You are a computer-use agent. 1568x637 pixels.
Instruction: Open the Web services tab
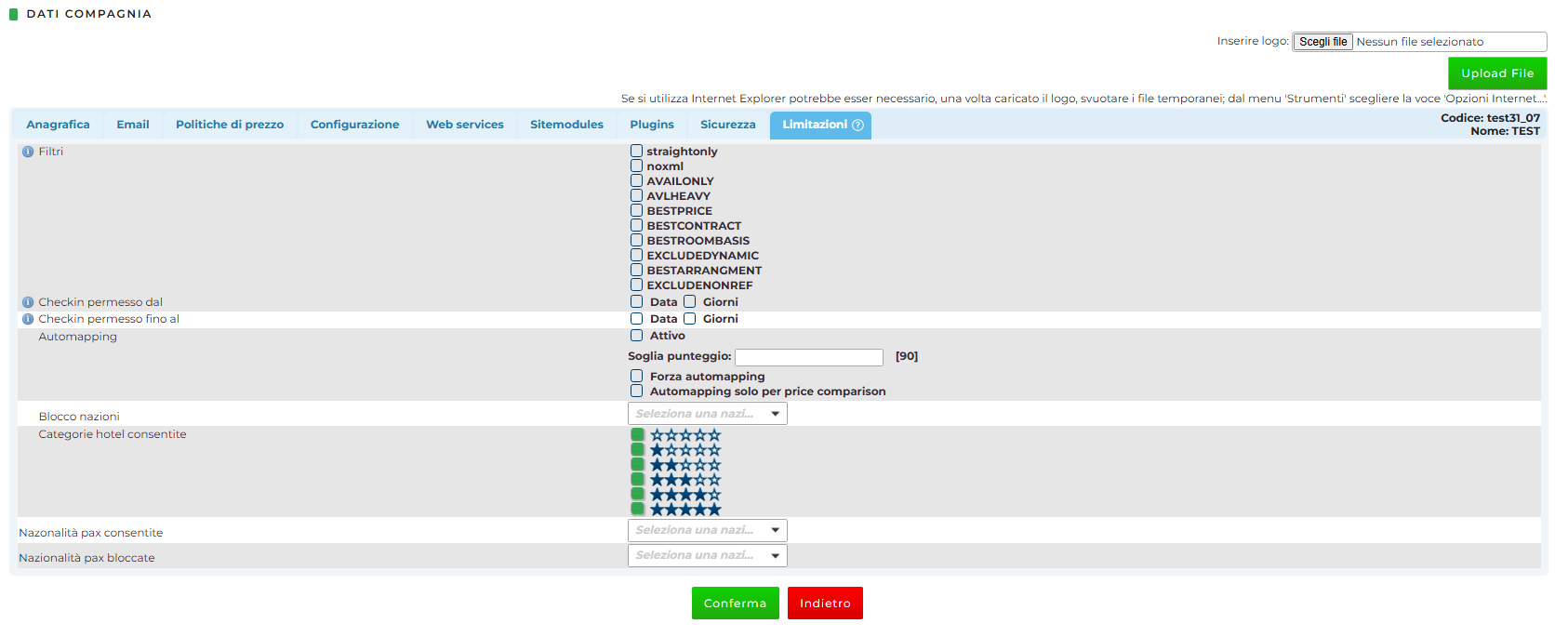(x=465, y=125)
